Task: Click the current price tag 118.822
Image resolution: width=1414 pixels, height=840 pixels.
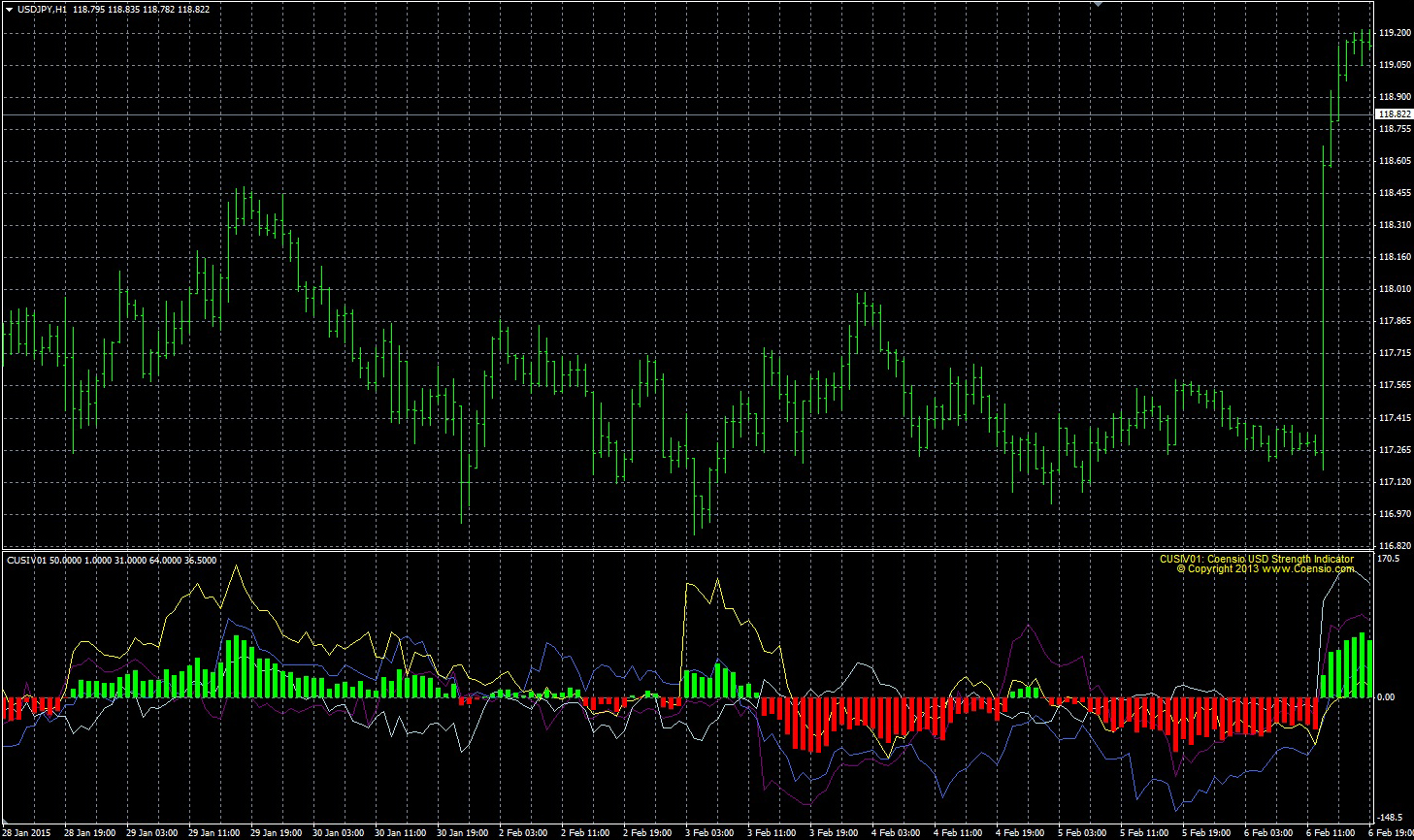Action: coord(1395,114)
